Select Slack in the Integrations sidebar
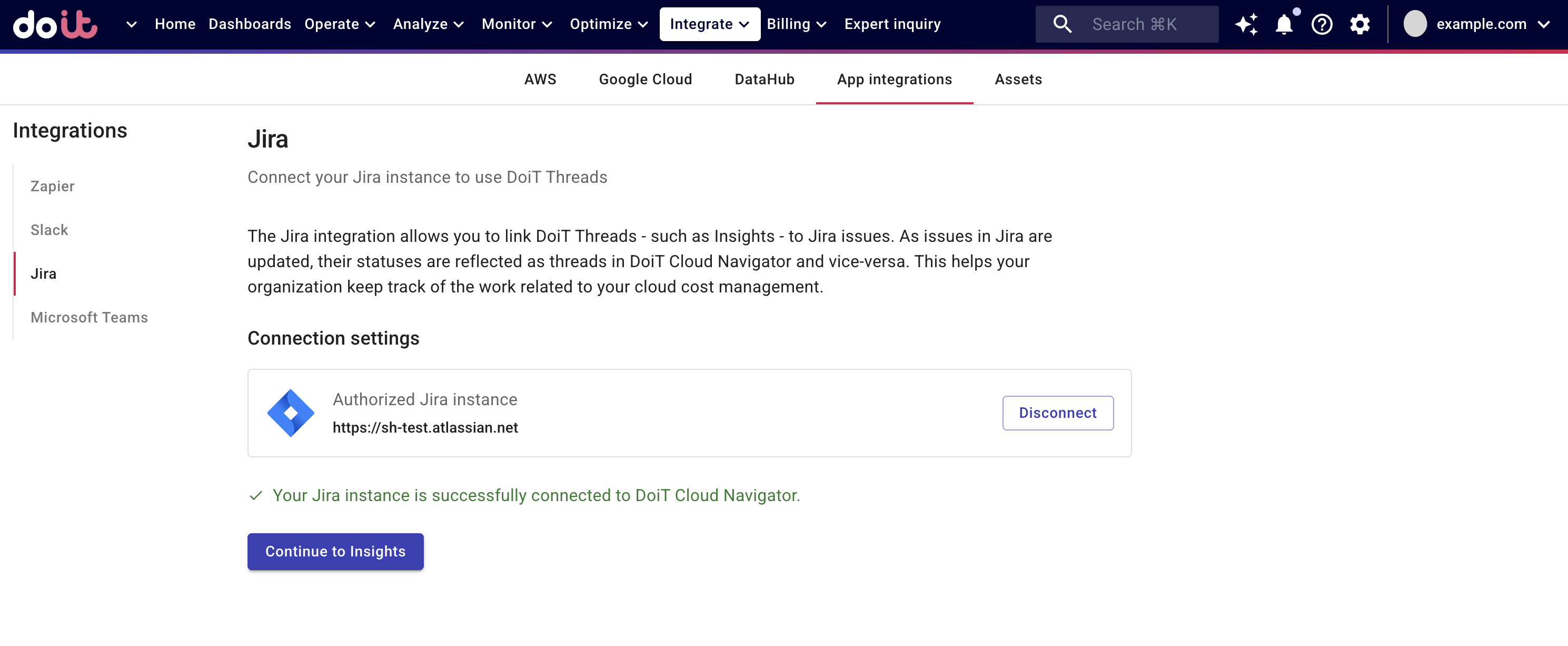The image size is (1568, 646). [x=49, y=230]
